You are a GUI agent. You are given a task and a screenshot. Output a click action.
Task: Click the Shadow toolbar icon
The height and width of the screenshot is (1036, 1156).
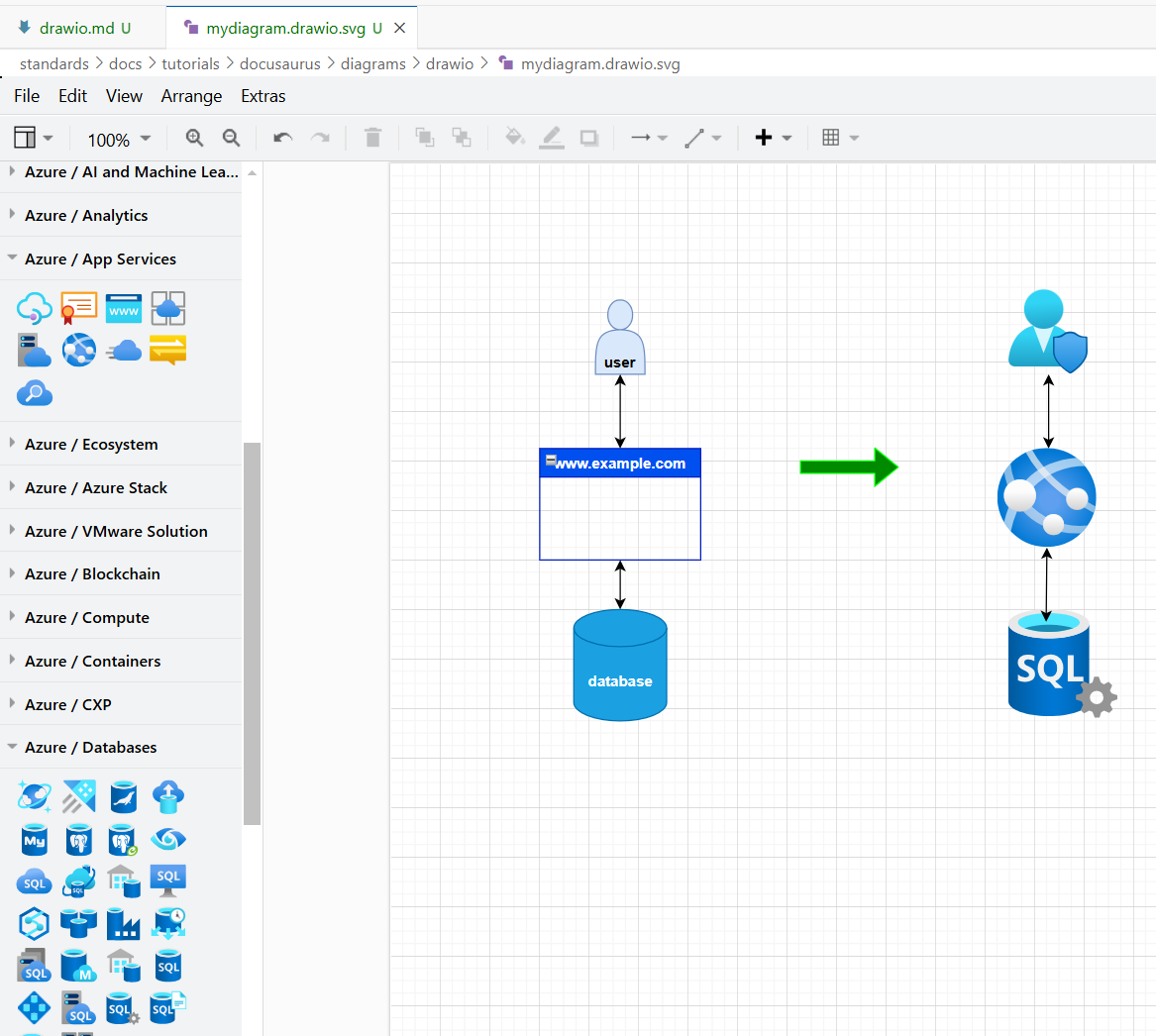589,138
